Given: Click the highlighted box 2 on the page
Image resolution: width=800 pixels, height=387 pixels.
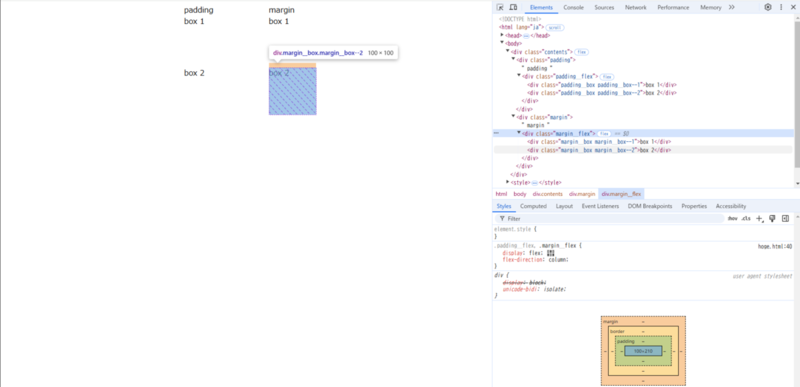Looking at the screenshot, I should point(292,91).
